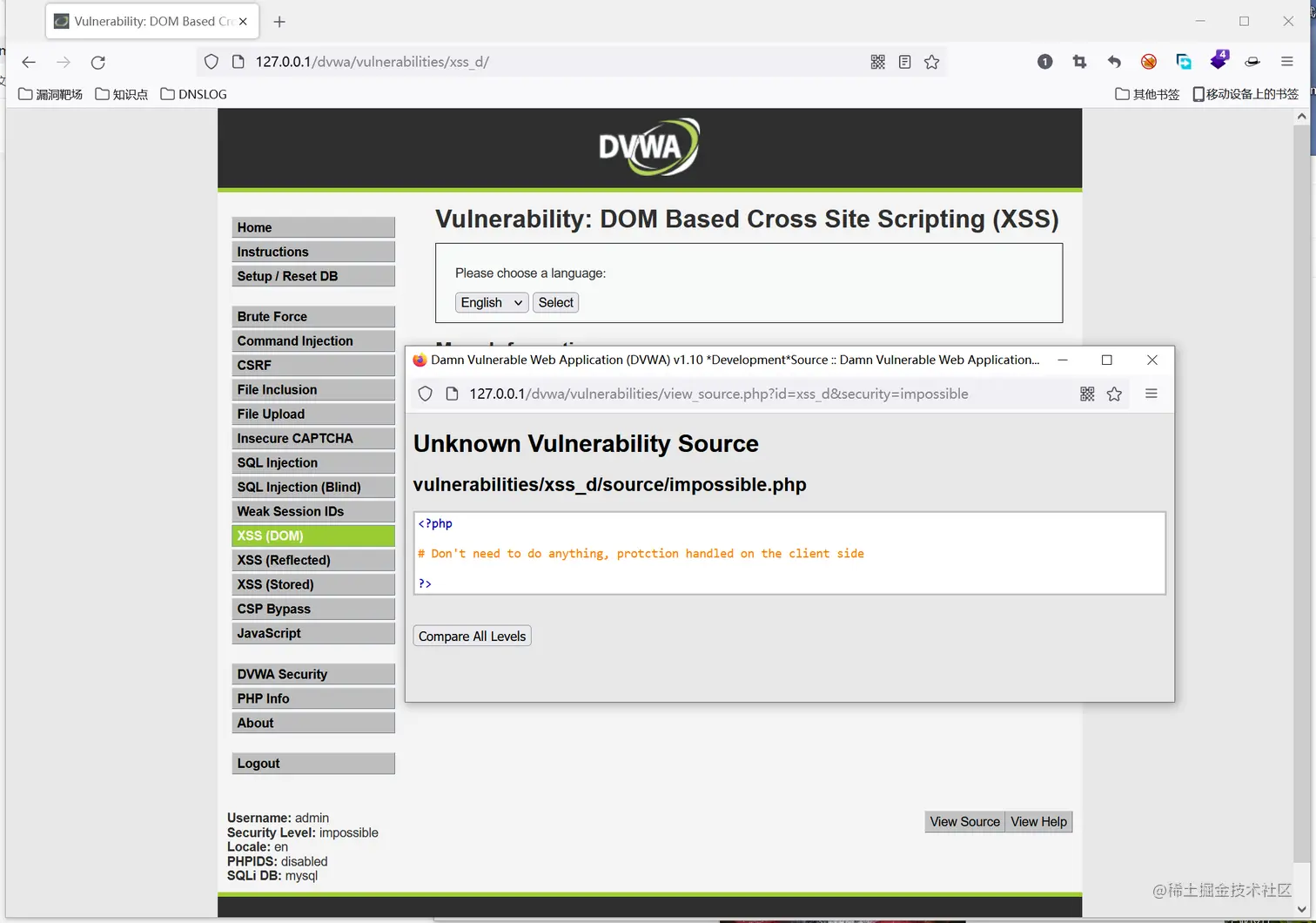This screenshot has height=923, width=1316.
Task: Open the main browser hamburger menu
Action: 1287,62
